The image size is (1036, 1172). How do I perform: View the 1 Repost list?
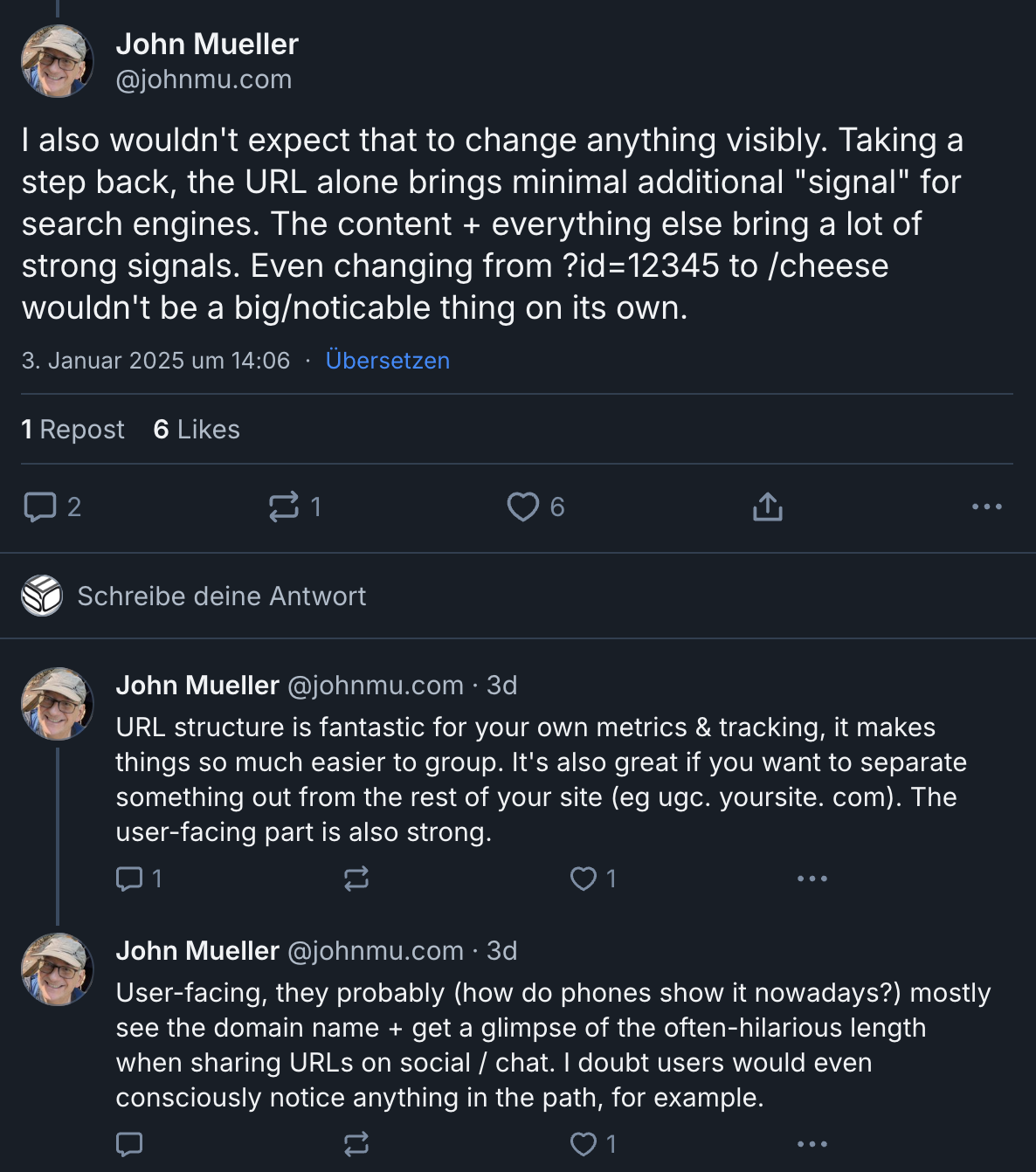coord(73,430)
